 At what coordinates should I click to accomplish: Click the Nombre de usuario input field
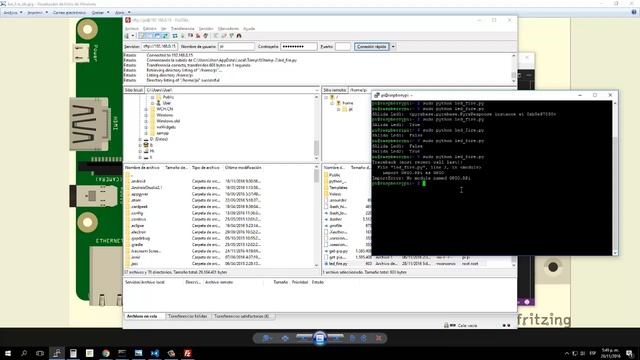pyautogui.click(x=236, y=47)
